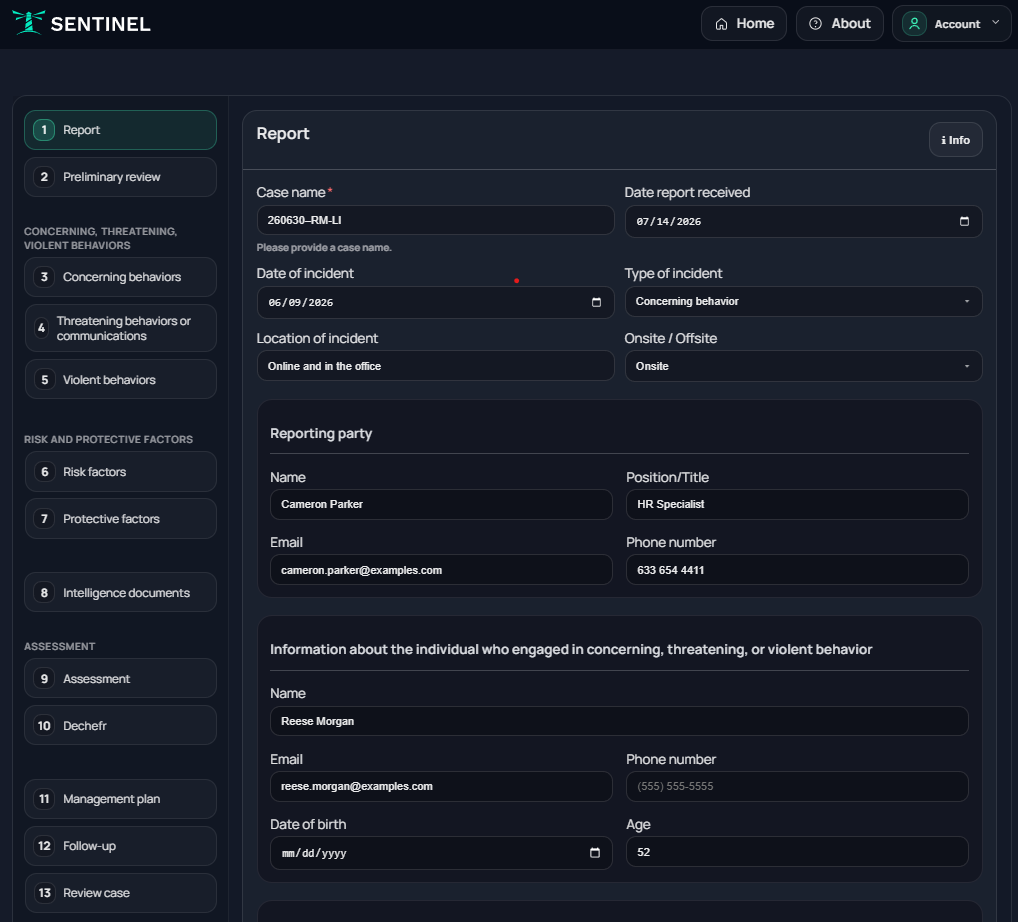This screenshot has height=922, width=1018.
Task: Open Type of incident dropdown
Action: 803,301
